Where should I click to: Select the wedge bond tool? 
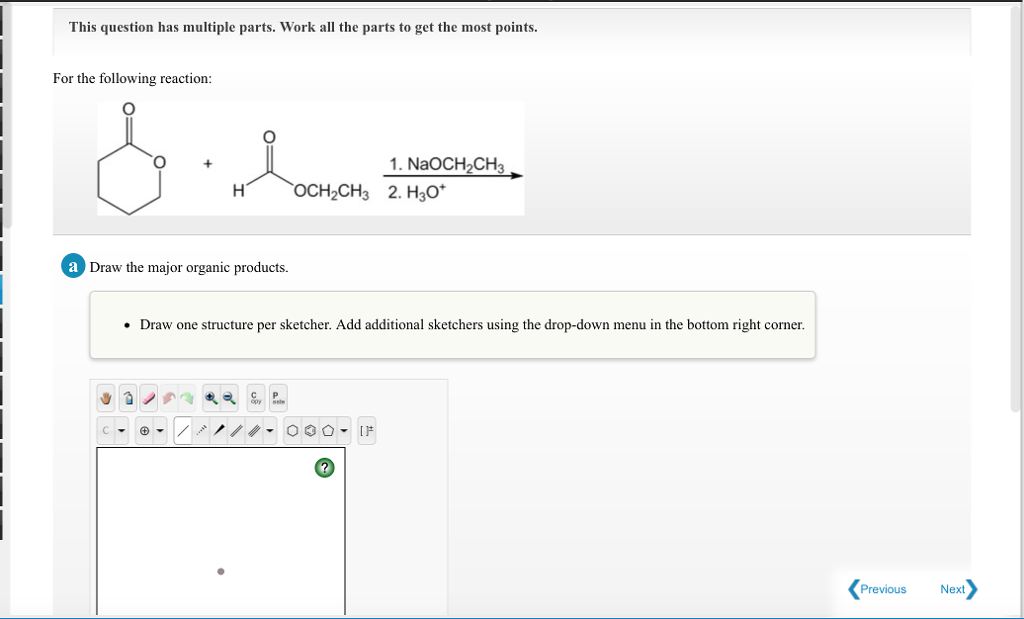coord(220,430)
